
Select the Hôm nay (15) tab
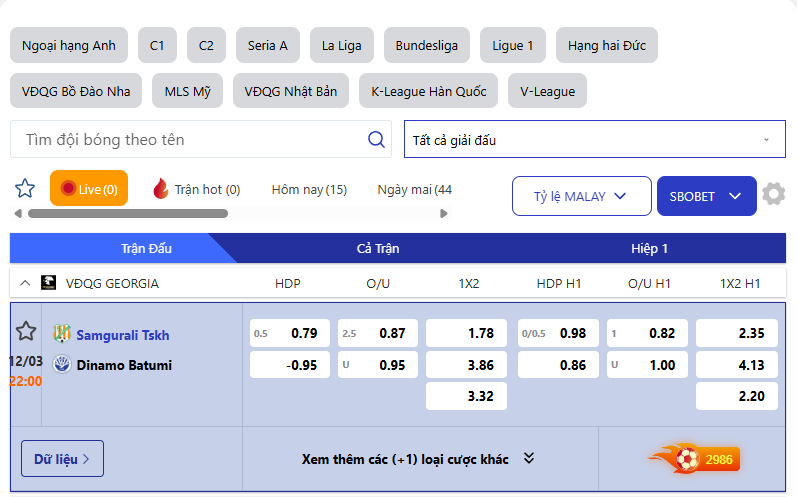point(309,189)
